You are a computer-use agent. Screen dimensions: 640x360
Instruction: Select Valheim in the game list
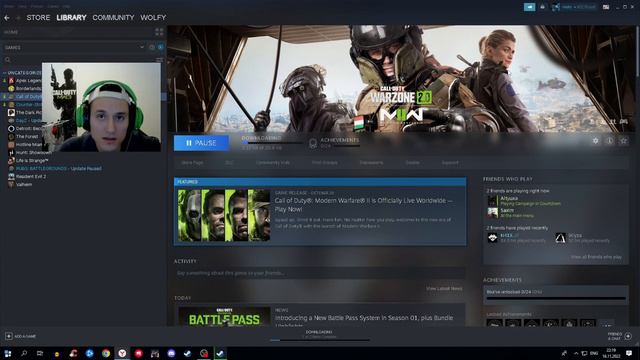[24, 184]
